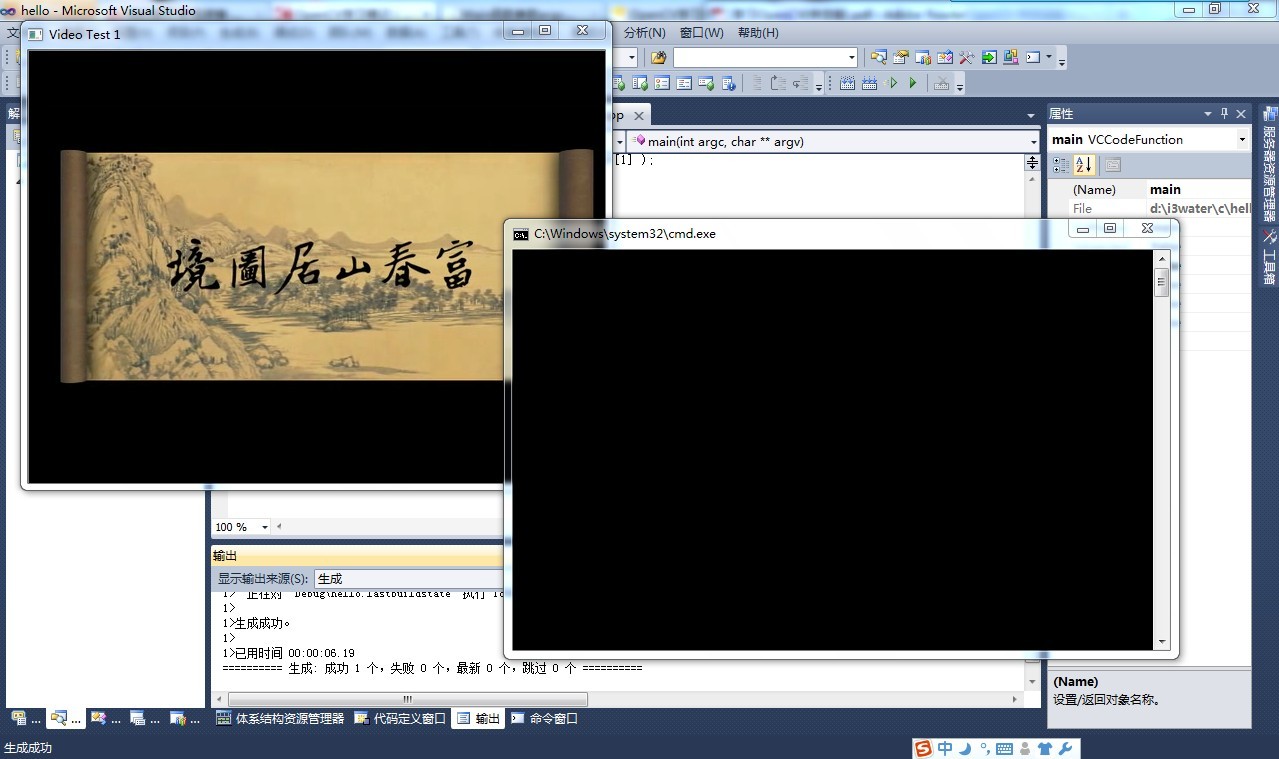
Task: Open the IME skin shirt icon
Action: (1045, 748)
